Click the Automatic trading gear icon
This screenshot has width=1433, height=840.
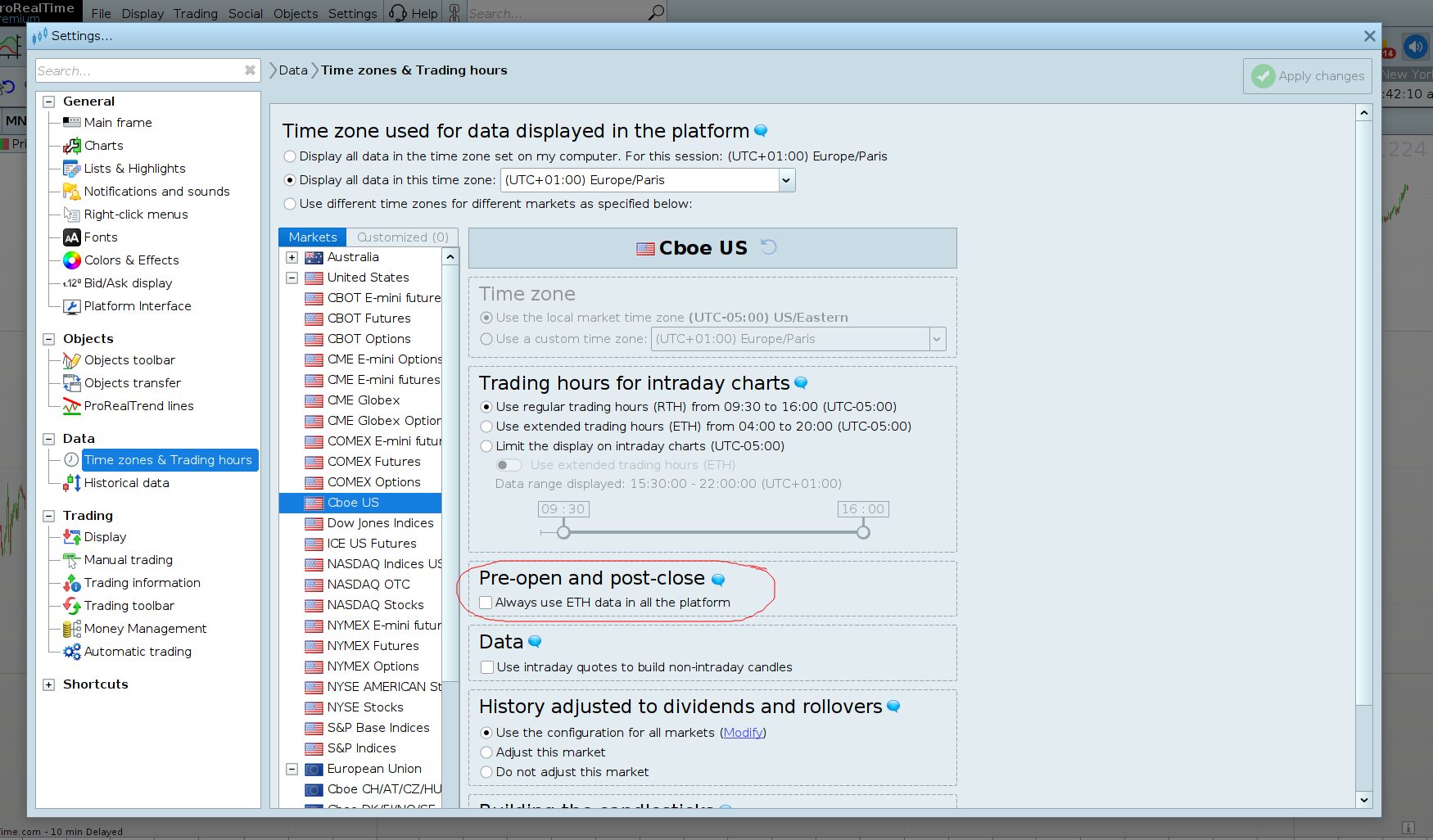tap(71, 652)
